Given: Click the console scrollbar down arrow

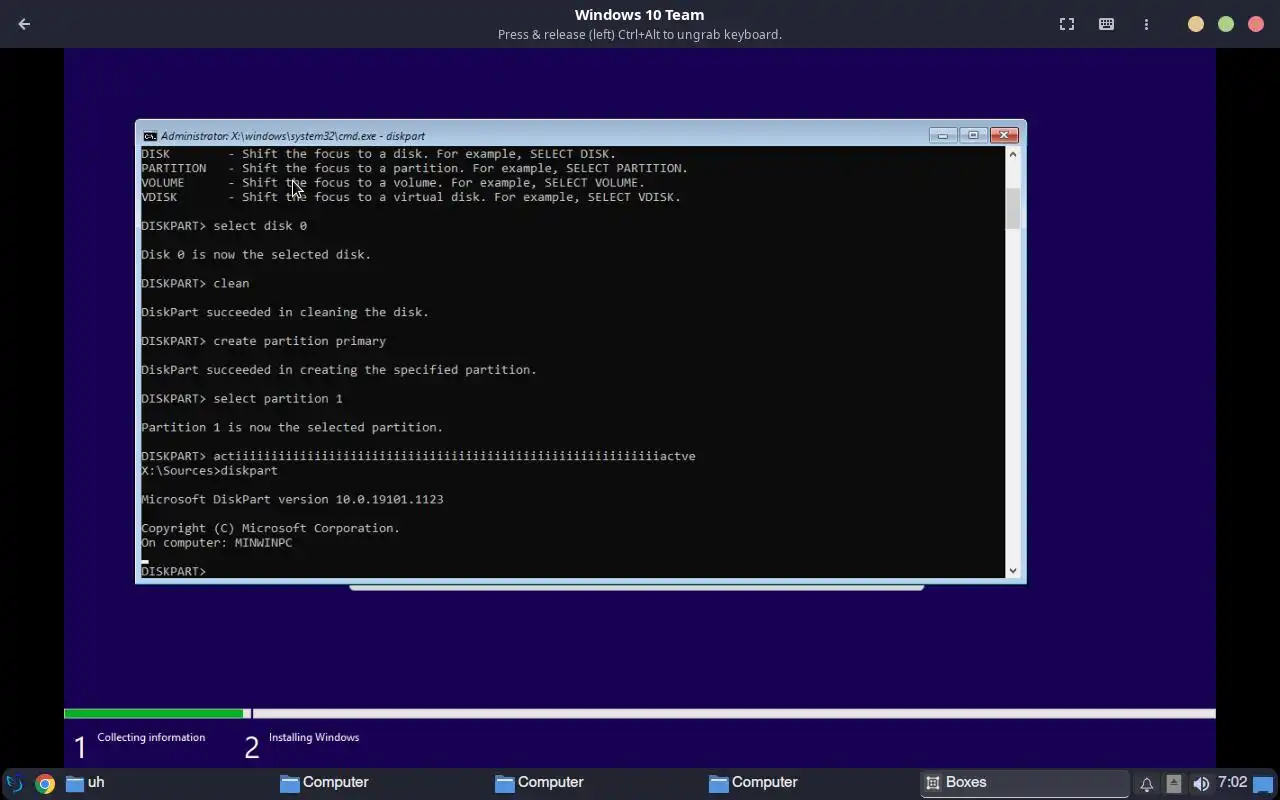Looking at the screenshot, I should (x=1012, y=571).
